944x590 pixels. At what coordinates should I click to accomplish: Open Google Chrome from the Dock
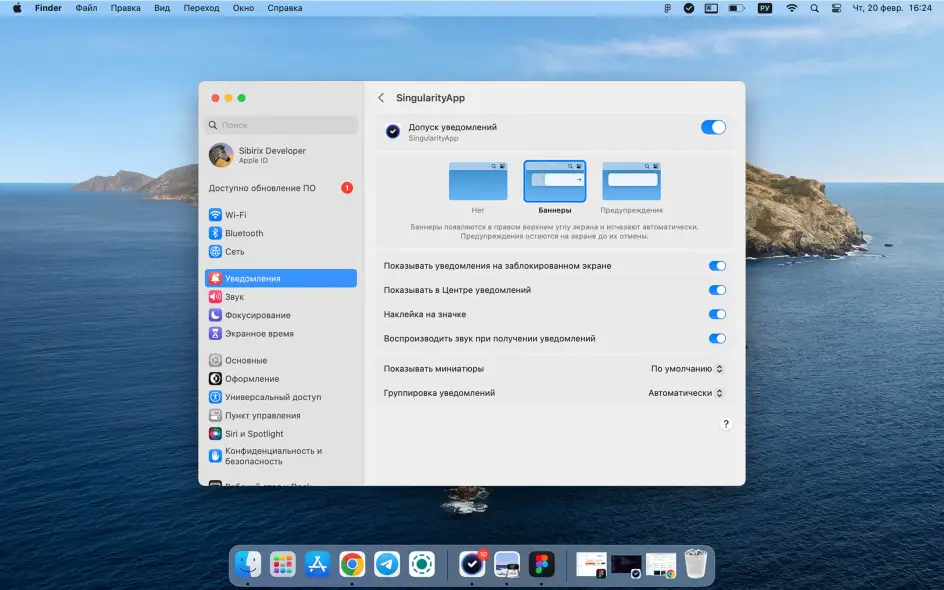[352, 564]
